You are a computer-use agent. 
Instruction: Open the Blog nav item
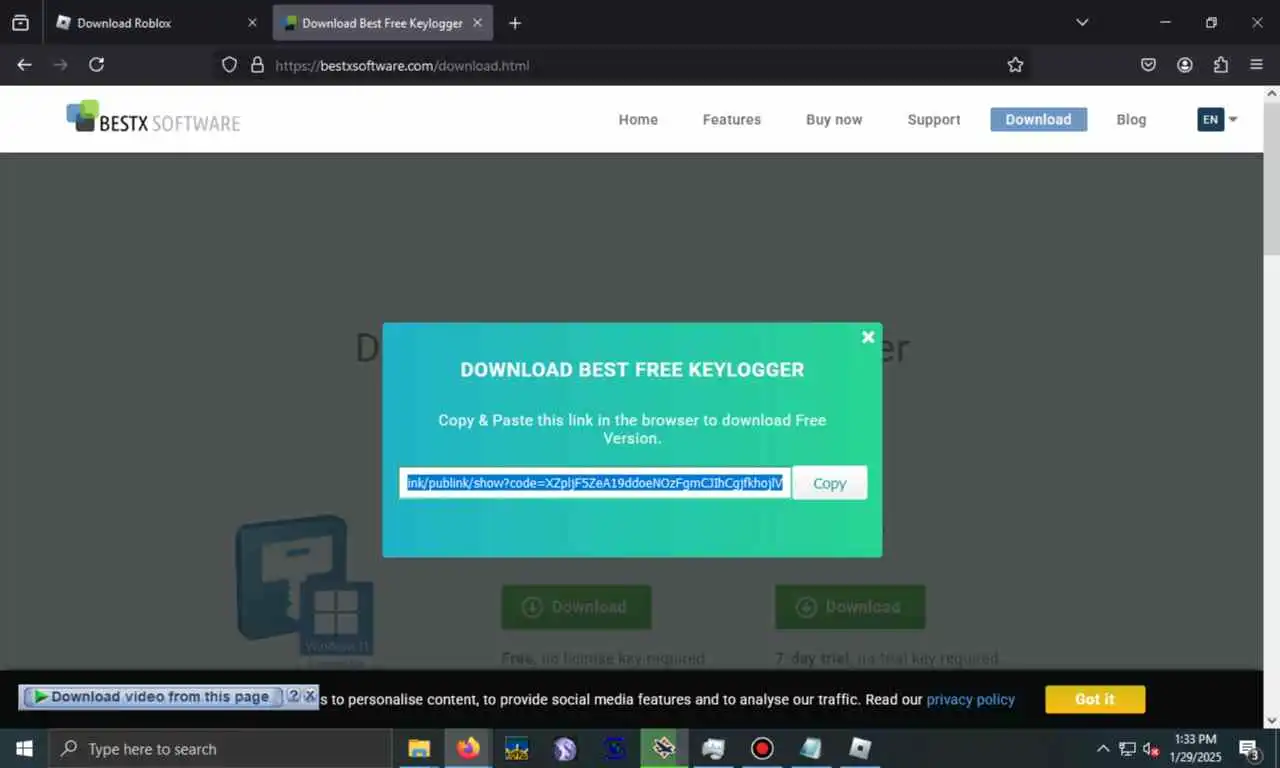1131,119
